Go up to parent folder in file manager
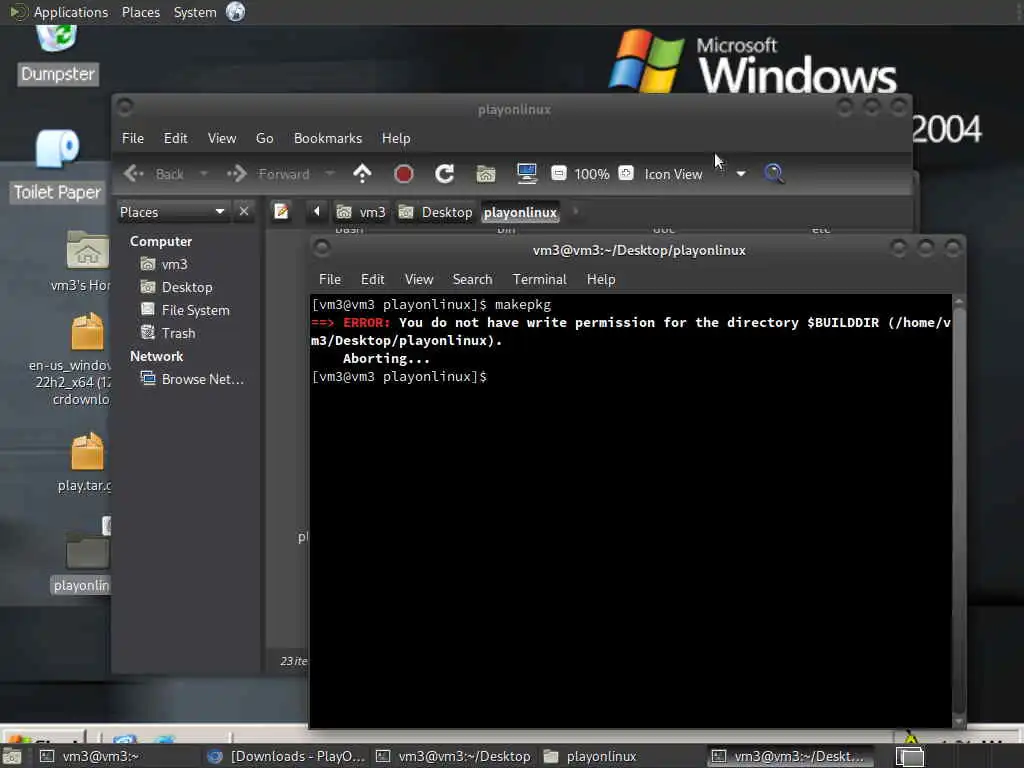Image resolution: width=1024 pixels, height=768 pixels. pyautogui.click(x=362, y=174)
